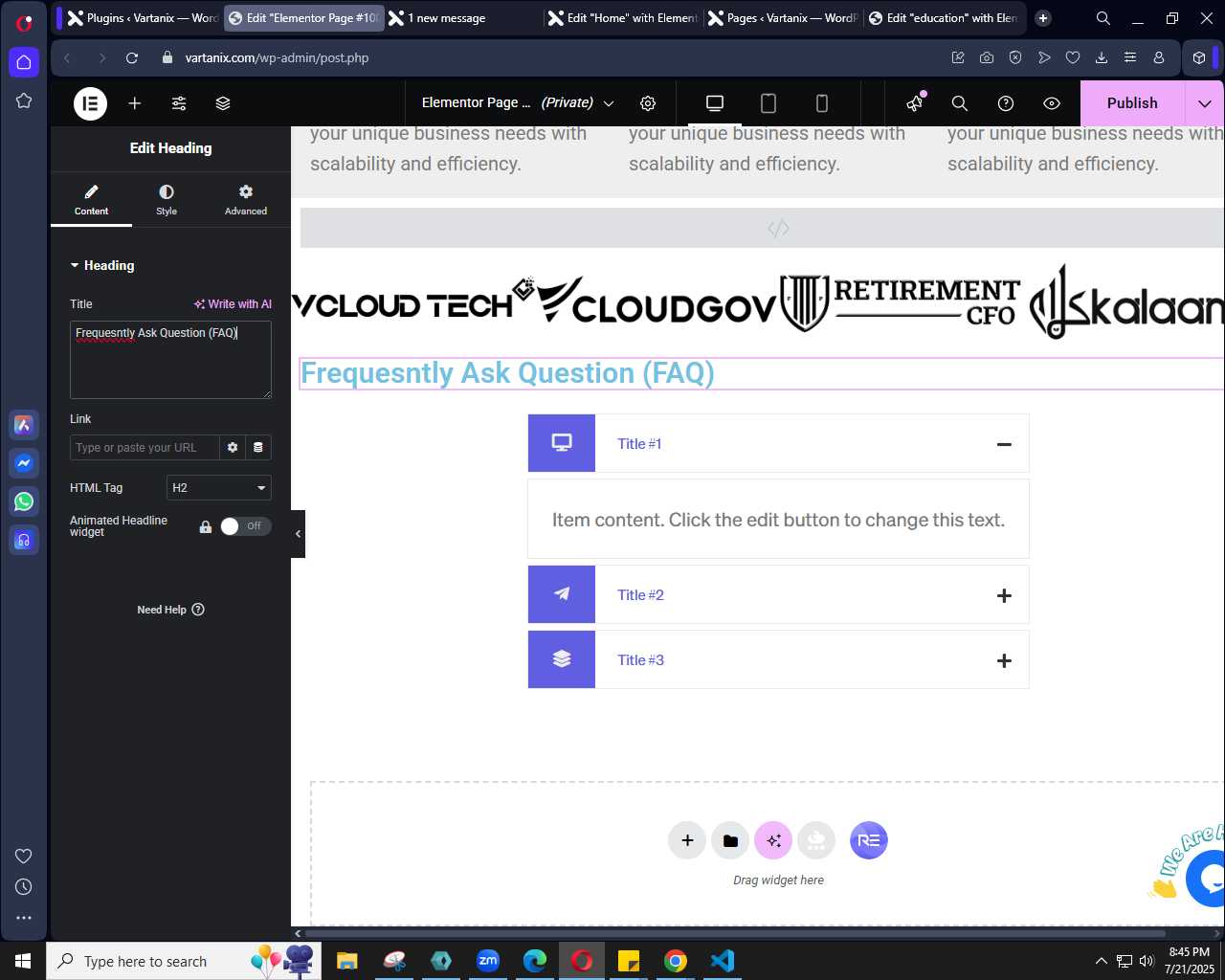
Task: Open the template library folder button
Action: click(x=730, y=840)
